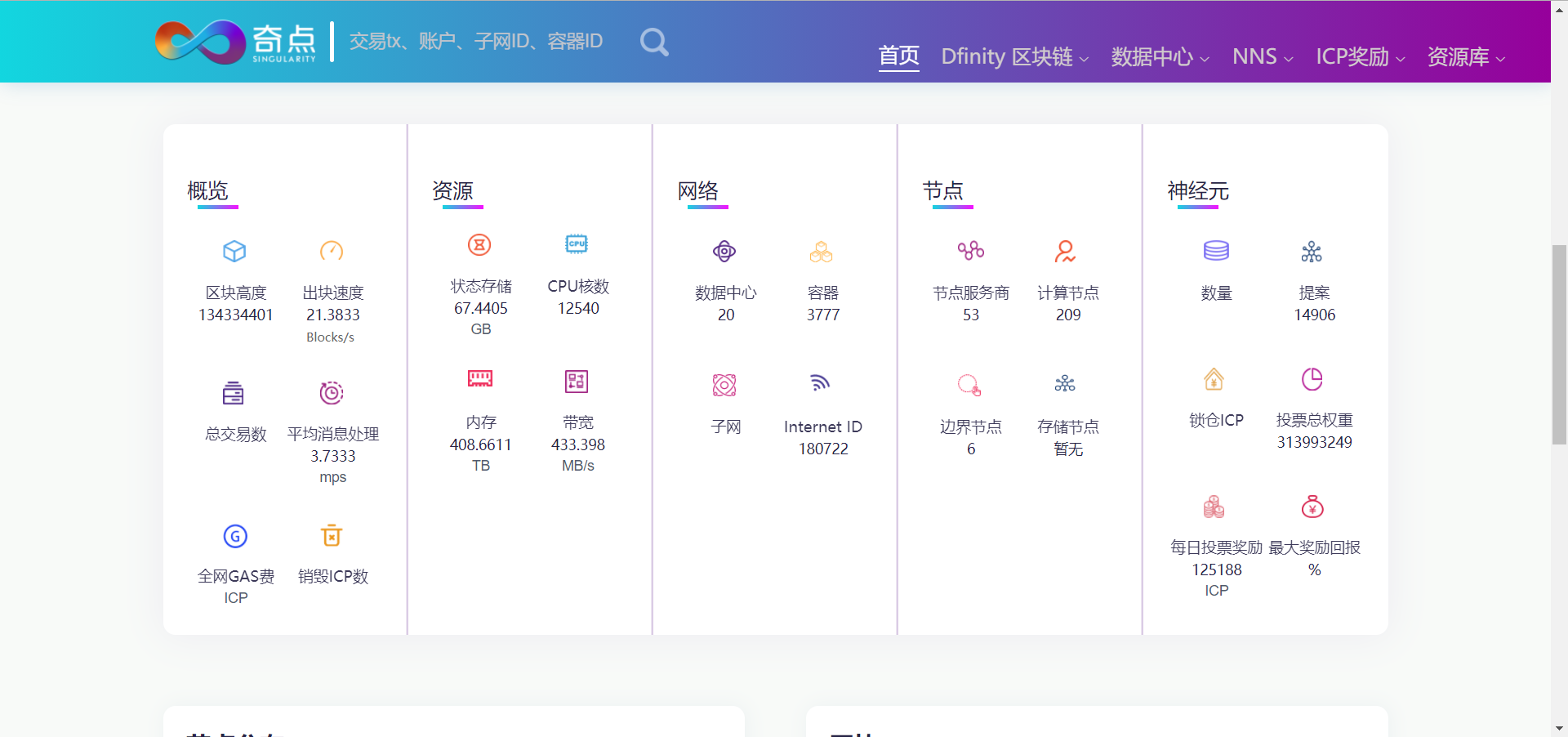1568x737 pixels.
Task: Select the 带宽 bandwidth icon
Action: [x=577, y=381]
